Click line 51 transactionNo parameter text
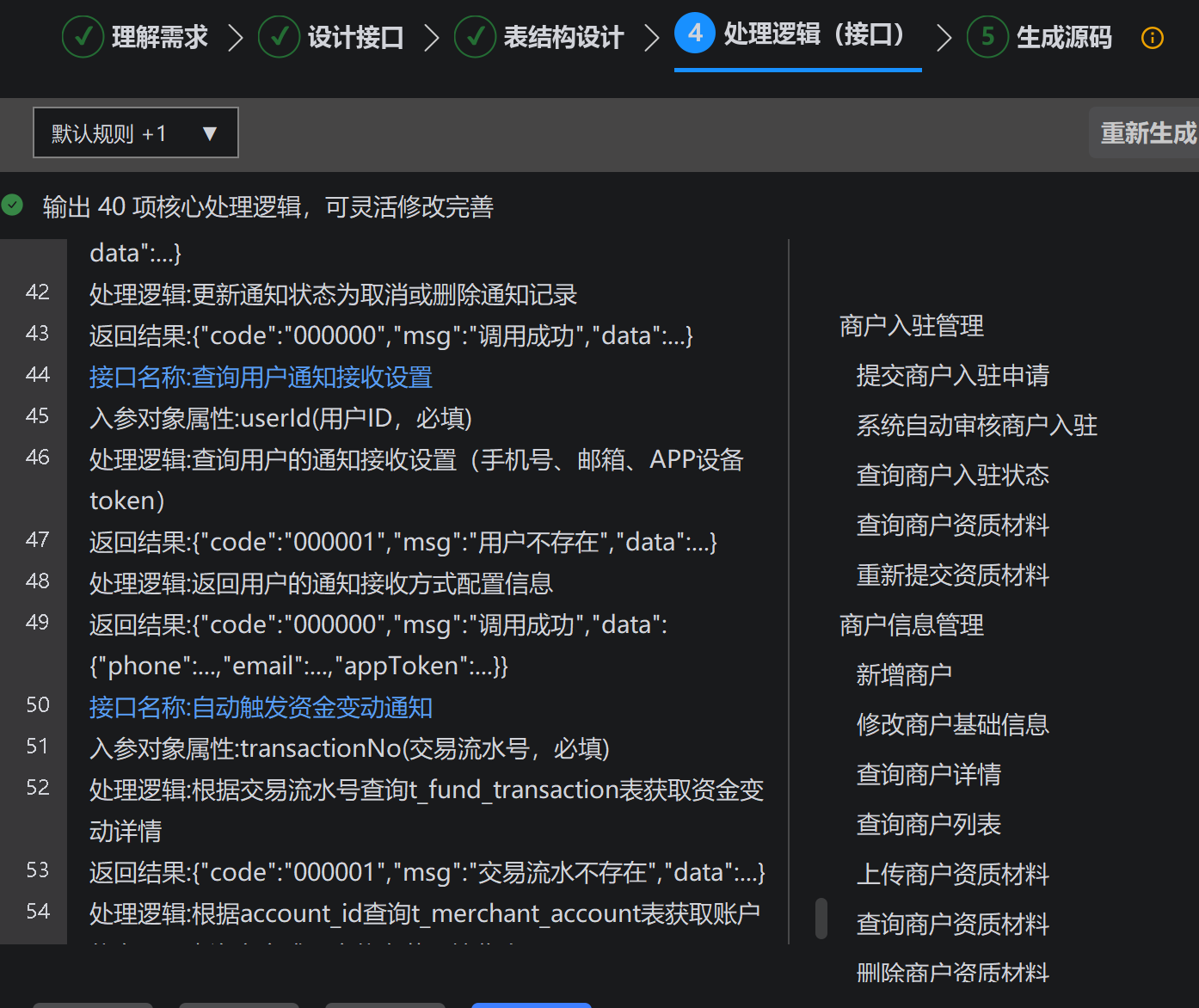 349,748
